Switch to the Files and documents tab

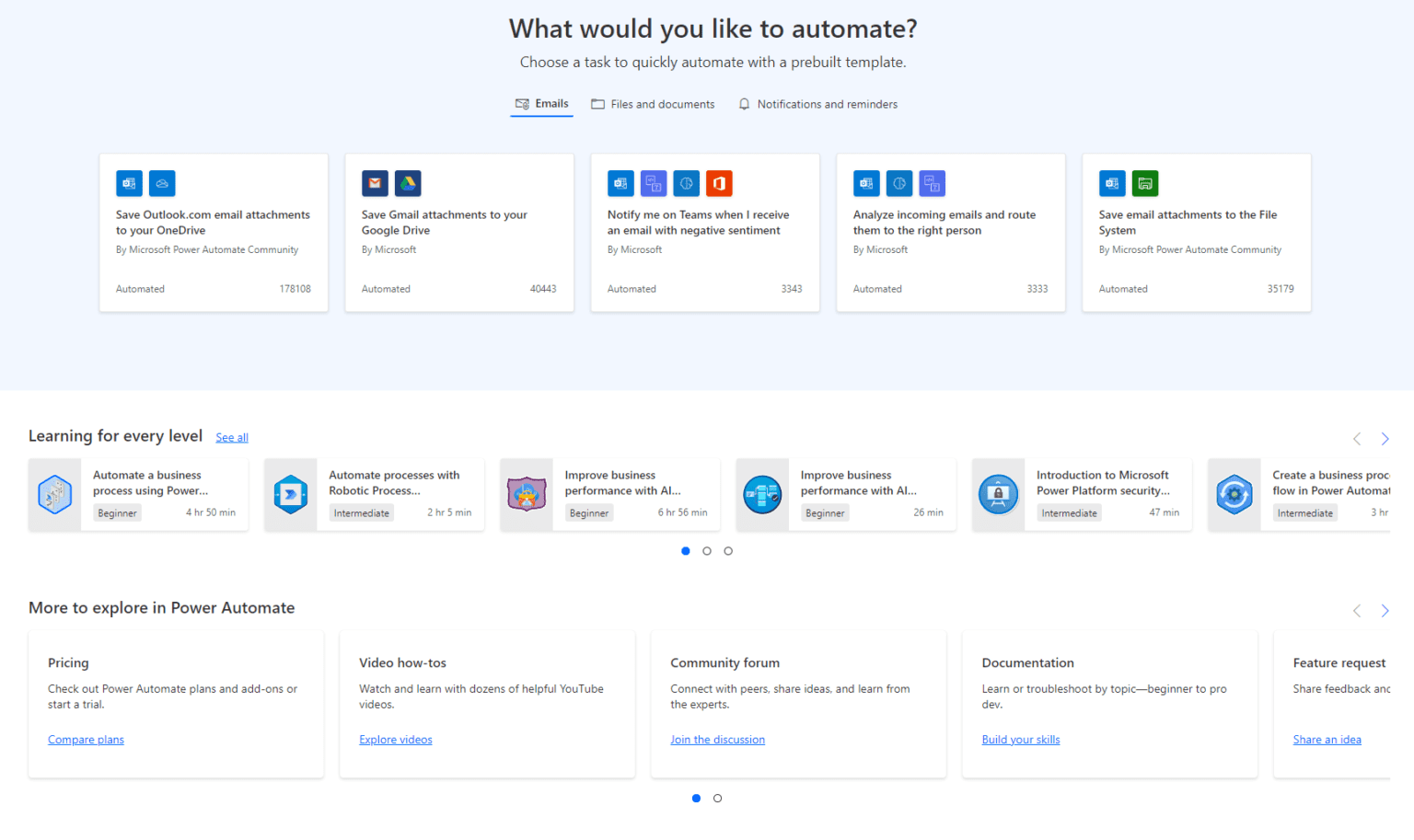tap(662, 103)
